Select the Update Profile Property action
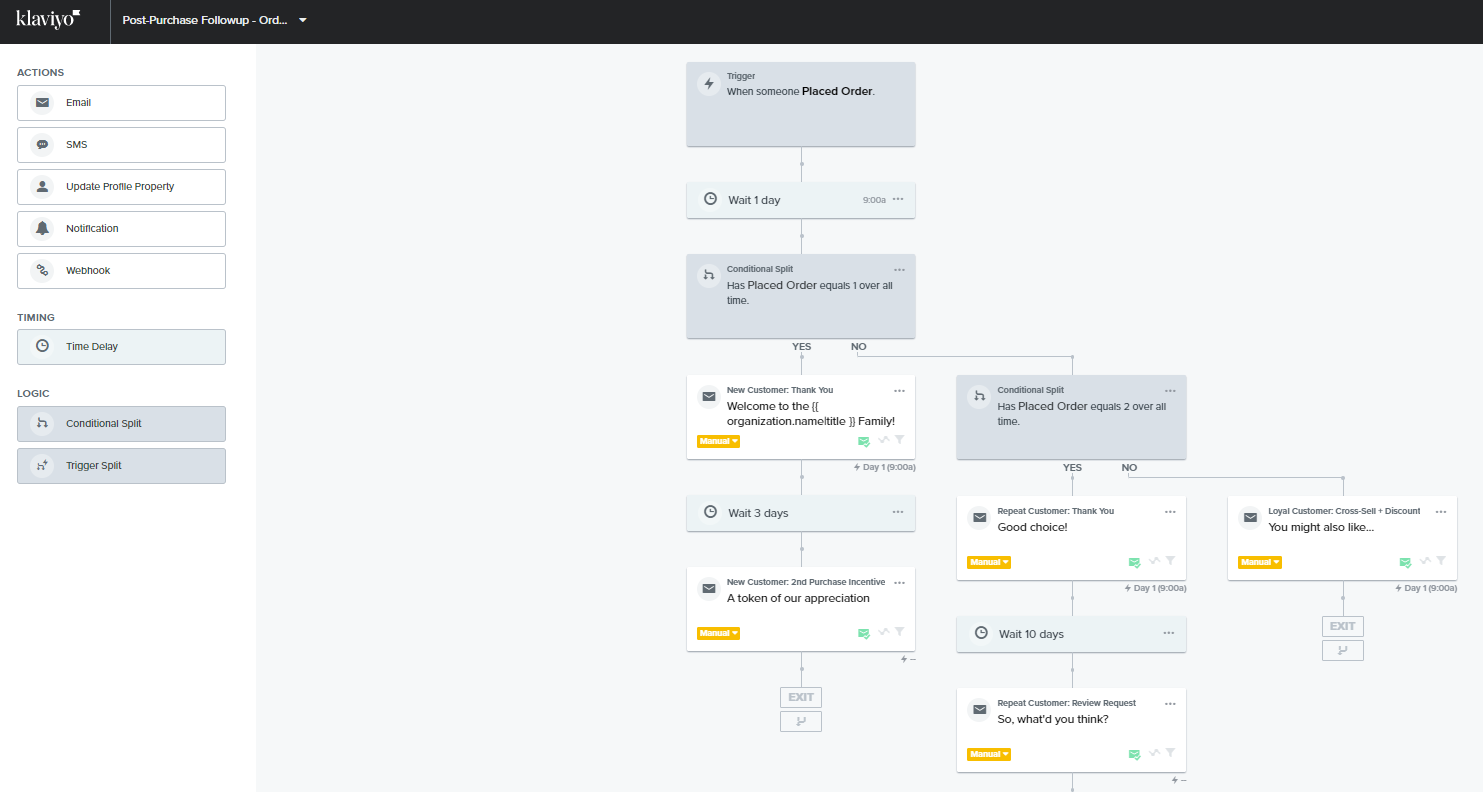This screenshot has width=1483, height=792. 121,187
